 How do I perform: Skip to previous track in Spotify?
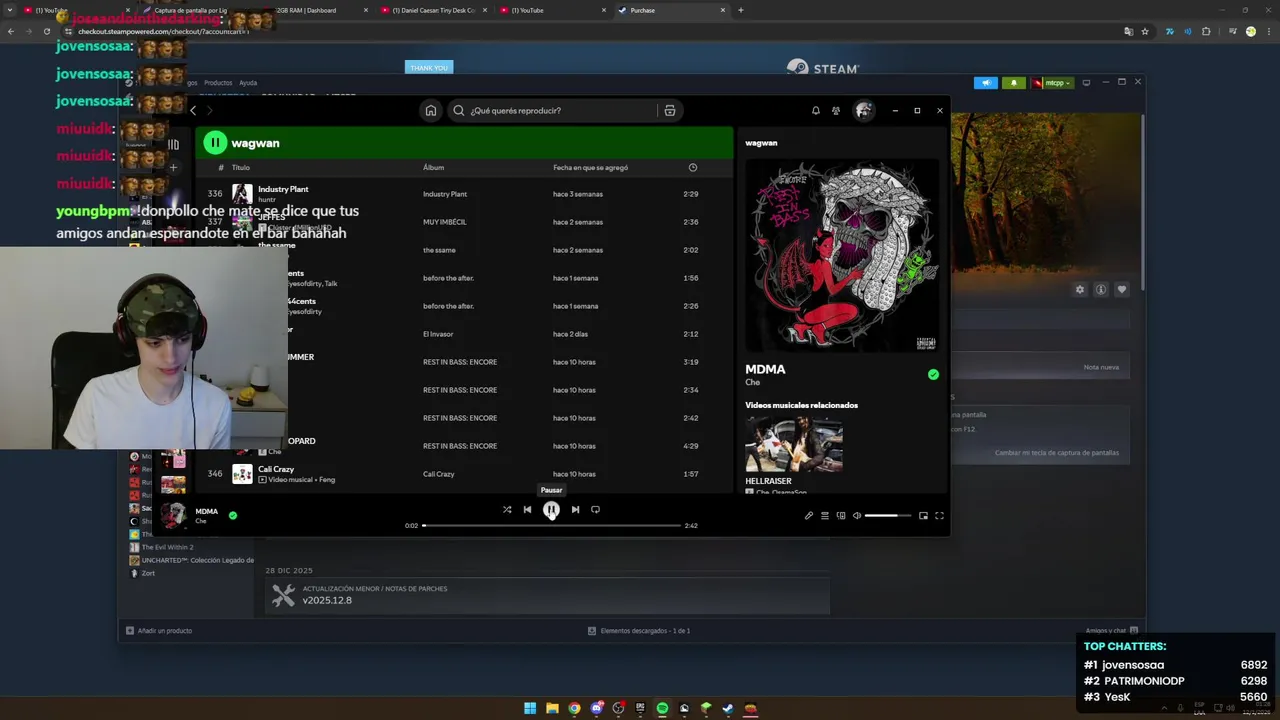click(527, 510)
